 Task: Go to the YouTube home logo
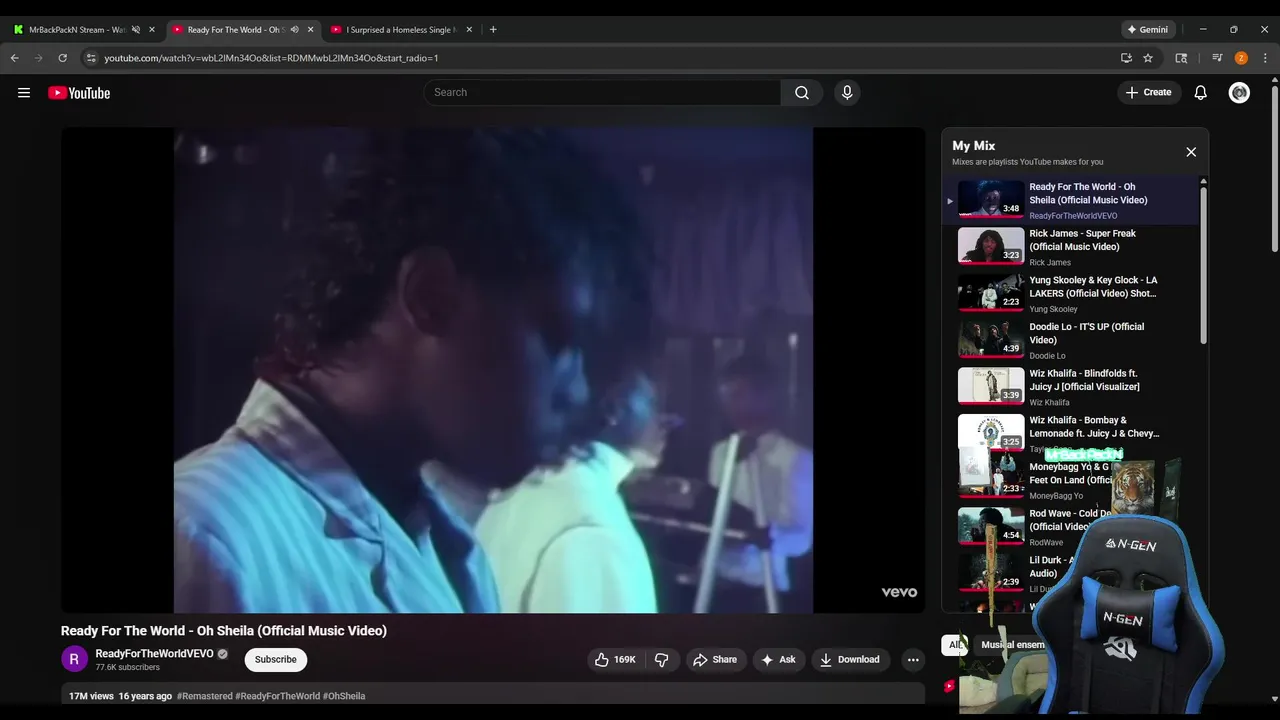[79, 93]
